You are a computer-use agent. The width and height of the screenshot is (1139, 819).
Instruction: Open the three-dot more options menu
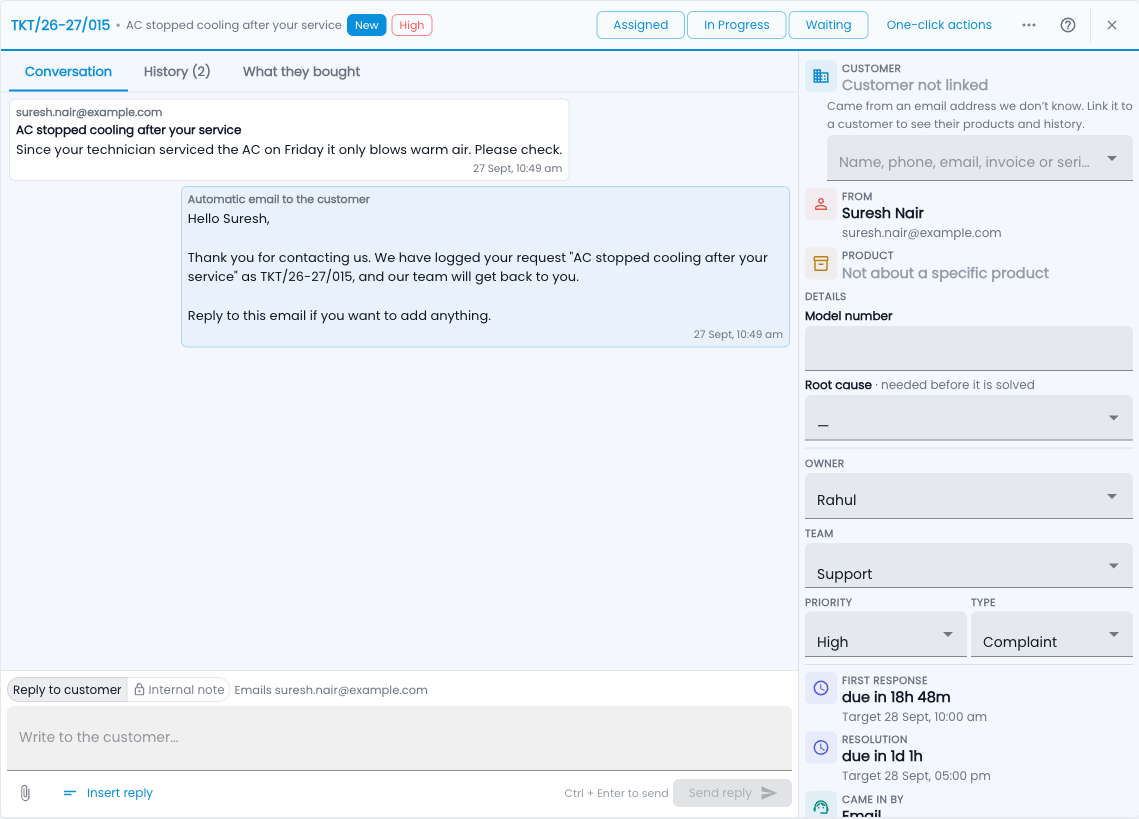click(x=1029, y=25)
